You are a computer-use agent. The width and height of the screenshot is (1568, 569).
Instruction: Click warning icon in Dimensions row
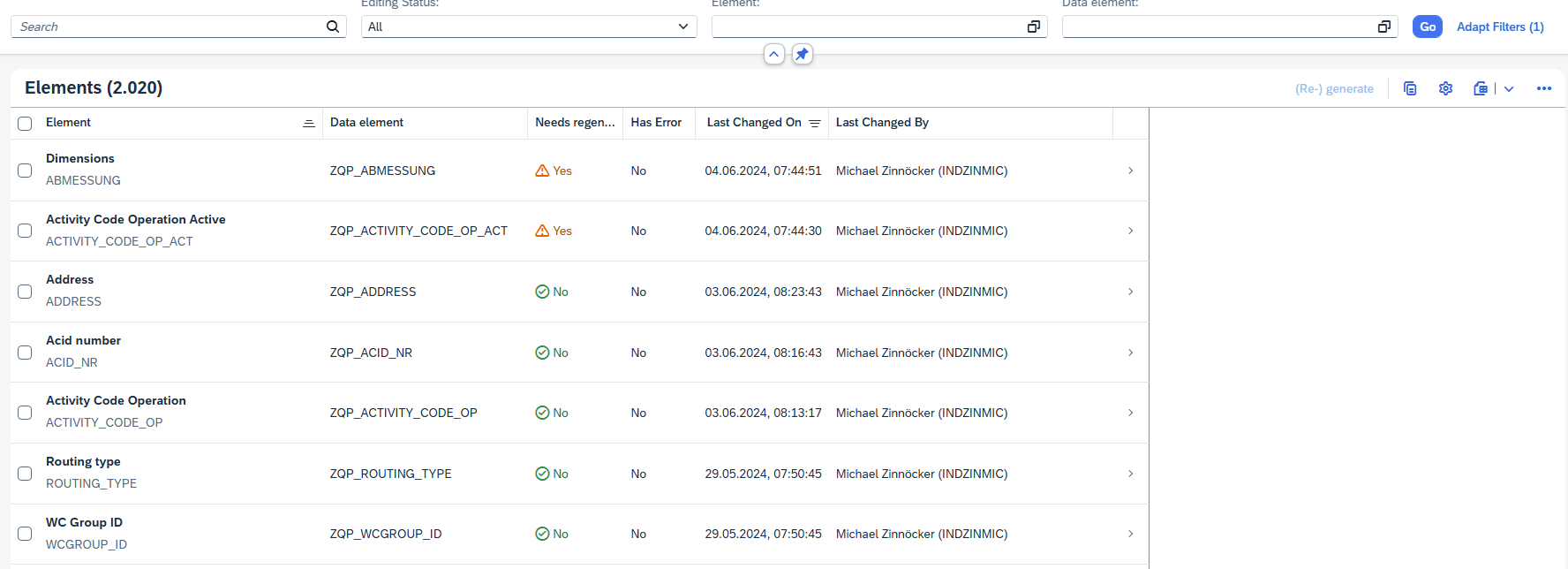coord(542,171)
